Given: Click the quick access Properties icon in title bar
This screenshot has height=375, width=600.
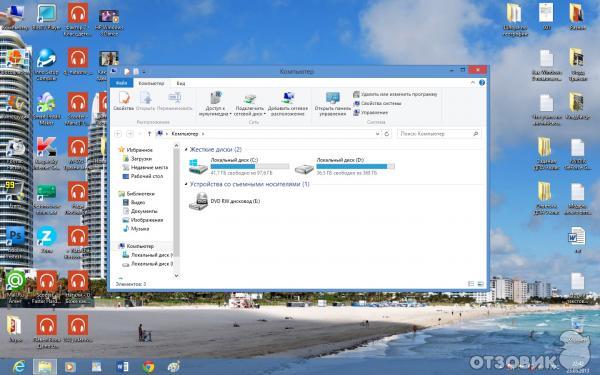Looking at the screenshot, I should (x=127, y=72).
